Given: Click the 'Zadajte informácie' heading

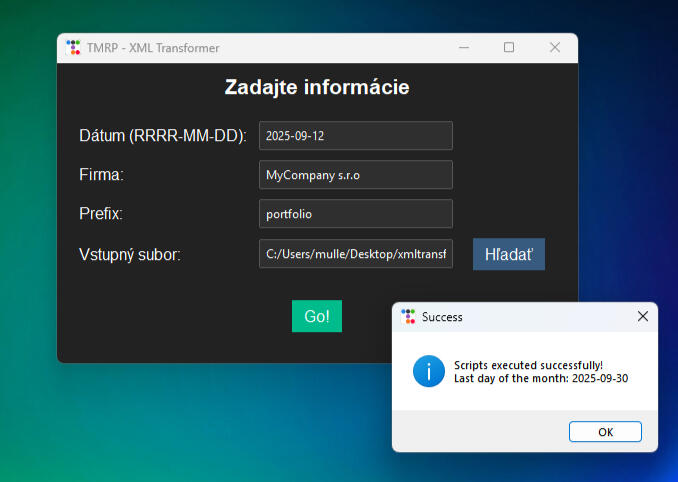Looking at the screenshot, I should pyautogui.click(x=317, y=87).
